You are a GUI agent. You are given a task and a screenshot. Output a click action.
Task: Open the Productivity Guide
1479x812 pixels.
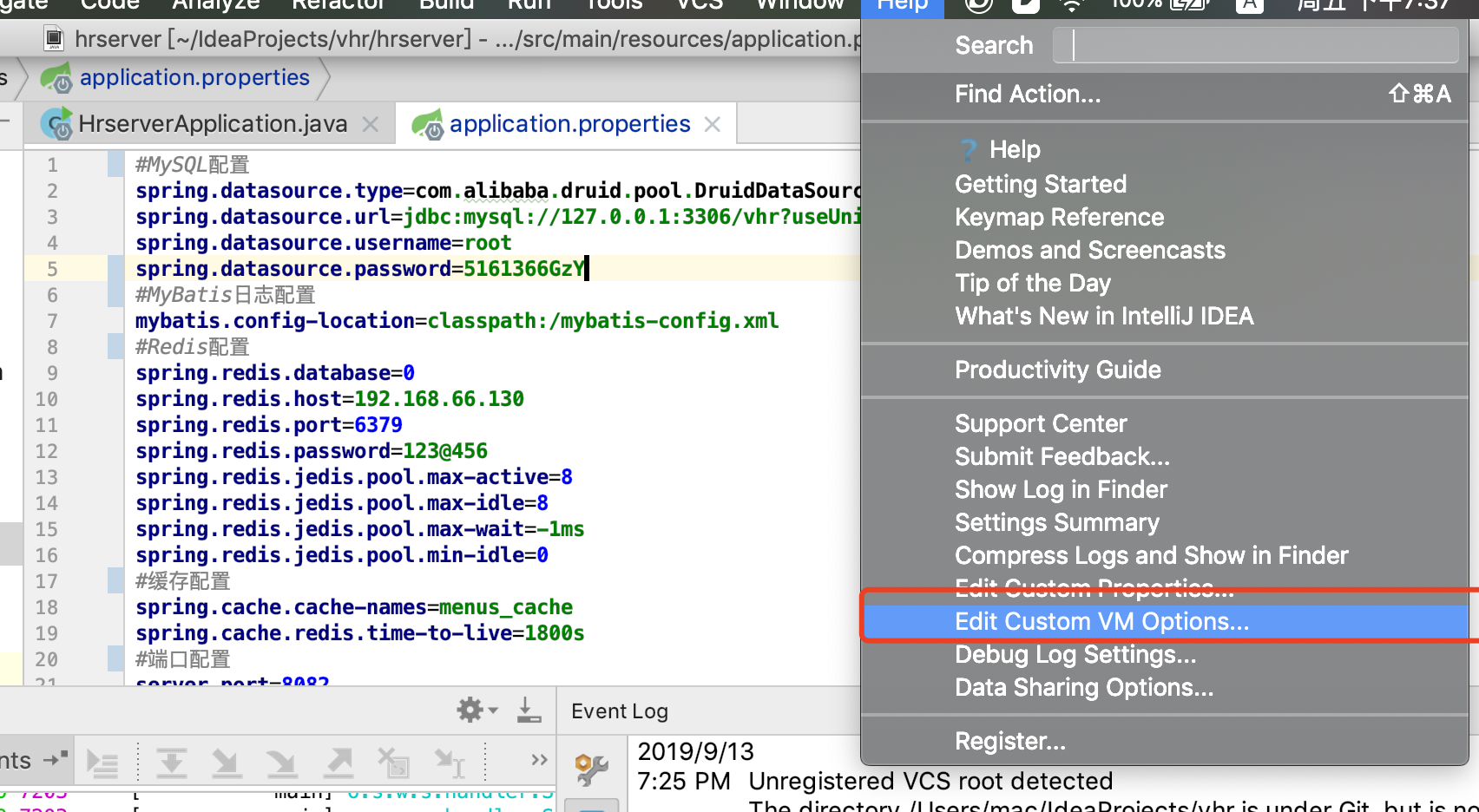click(1165, 370)
